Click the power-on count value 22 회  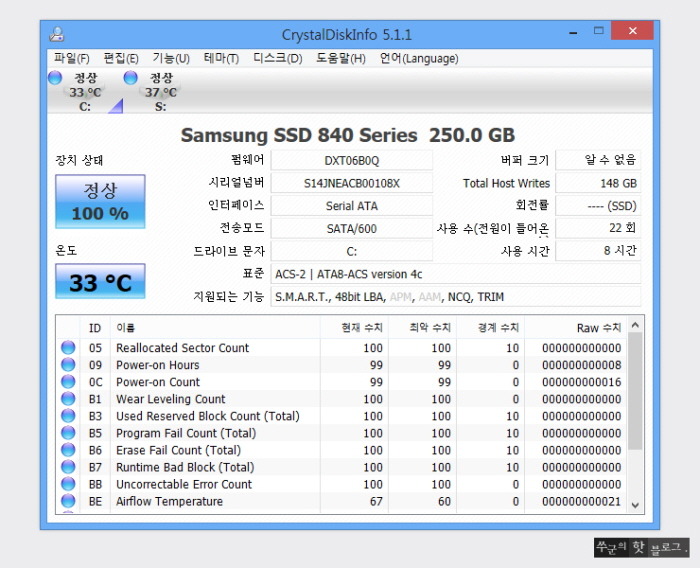click(x=598, y=228)
